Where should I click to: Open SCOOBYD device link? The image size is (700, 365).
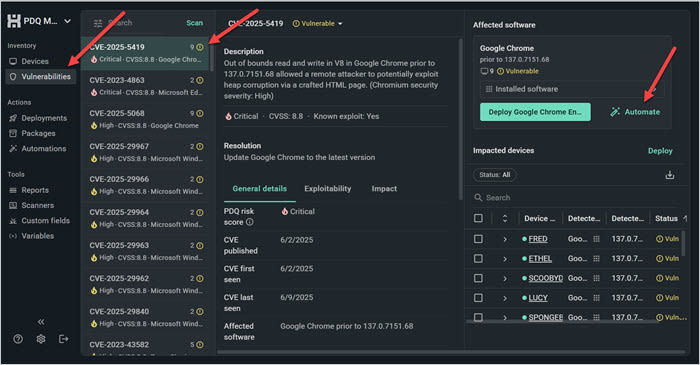(x=546, y=278)
